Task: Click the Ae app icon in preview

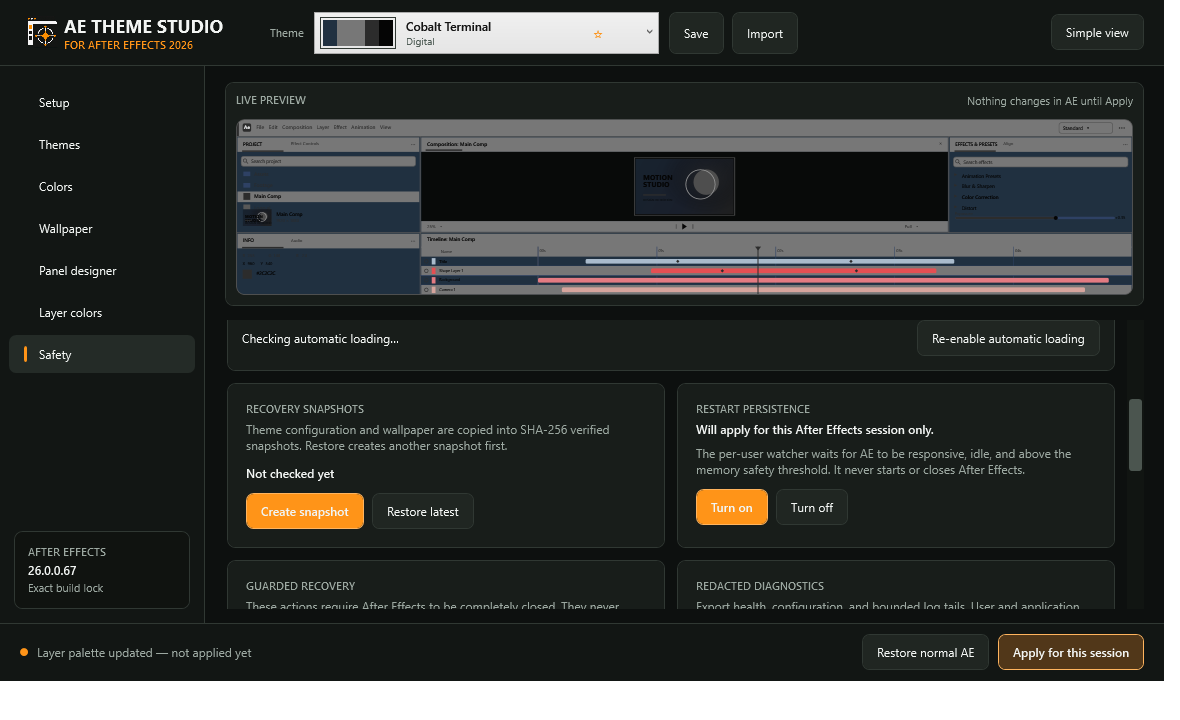Action: tap(247, 127)
